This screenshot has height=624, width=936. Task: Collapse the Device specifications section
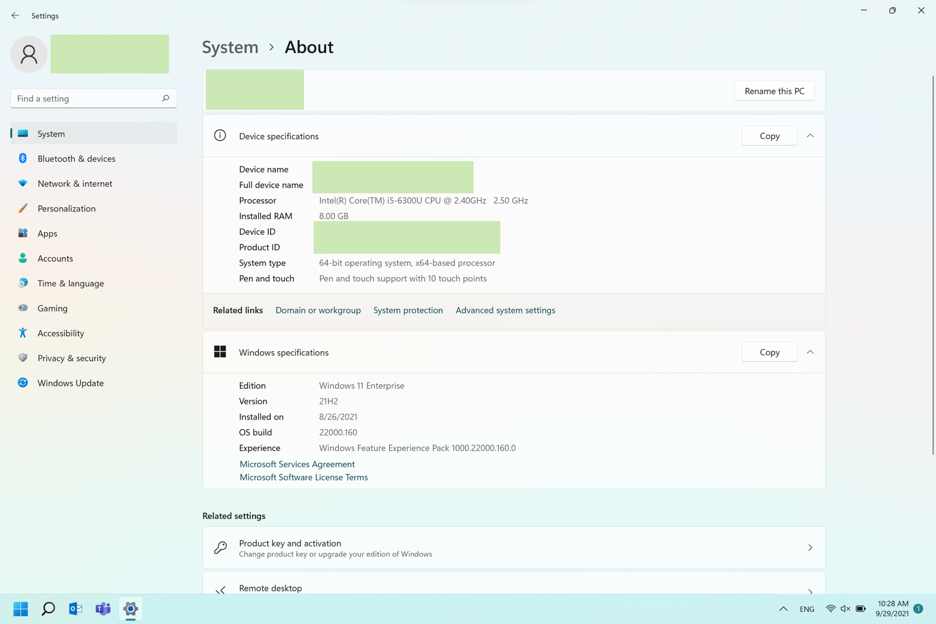click(x=810, y=136)
